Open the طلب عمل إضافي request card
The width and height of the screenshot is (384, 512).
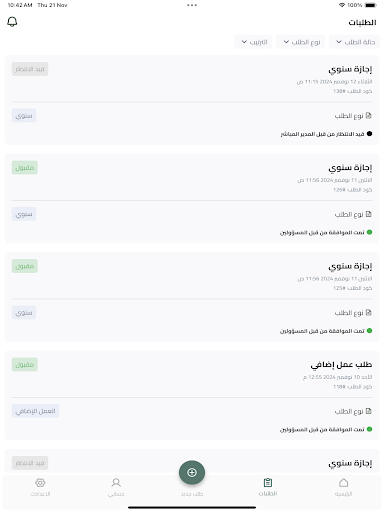point(192,395)
